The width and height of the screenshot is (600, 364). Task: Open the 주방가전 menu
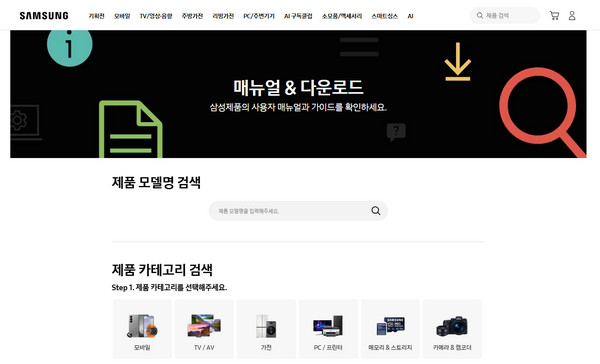pos(192,16)
